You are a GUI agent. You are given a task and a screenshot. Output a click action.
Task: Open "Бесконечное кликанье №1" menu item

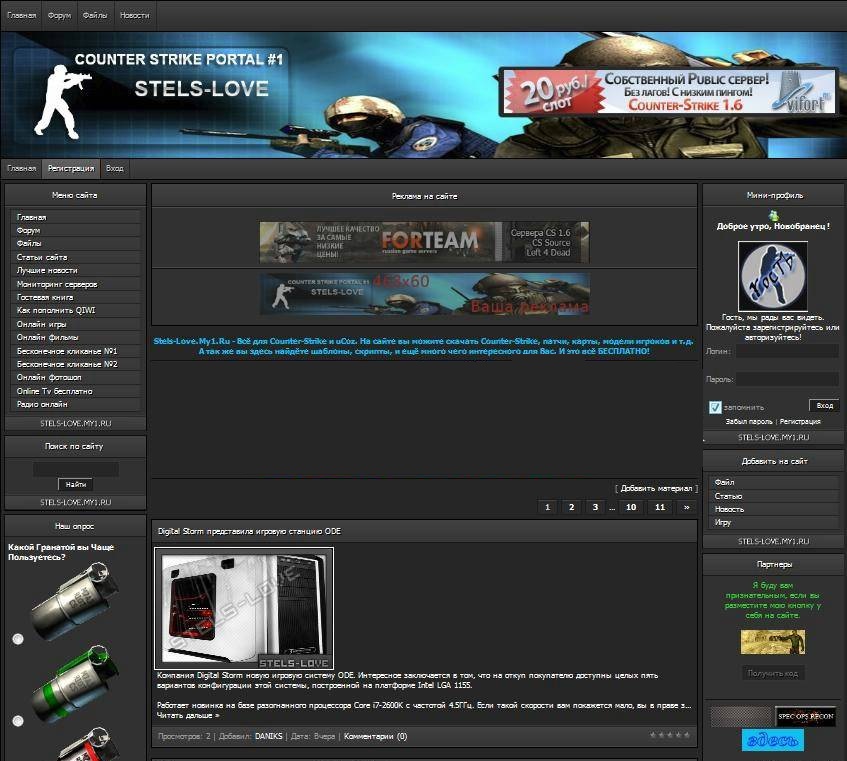point(76,351)
